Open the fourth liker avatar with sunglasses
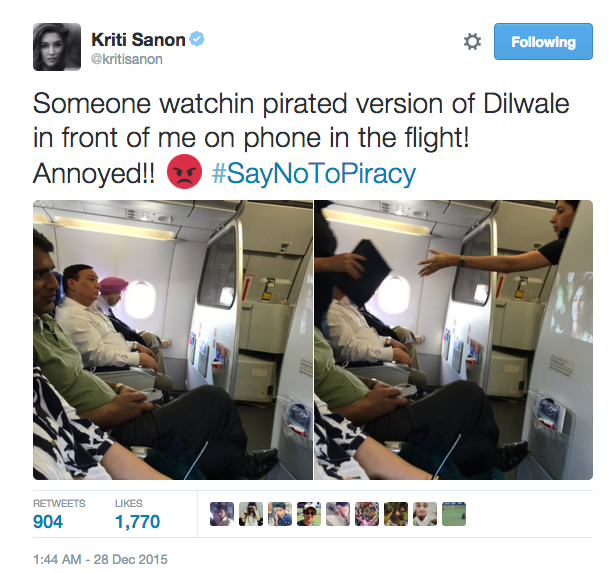 [309, 514]
